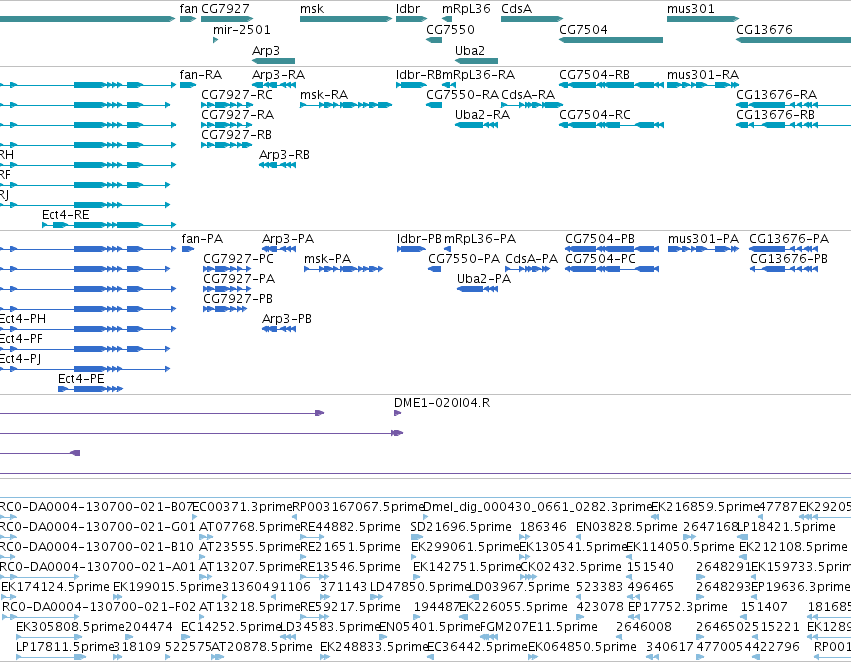Click the DME1-020I04.R feature label
Viewport: 851px width, 662px height.
point(442,403)
